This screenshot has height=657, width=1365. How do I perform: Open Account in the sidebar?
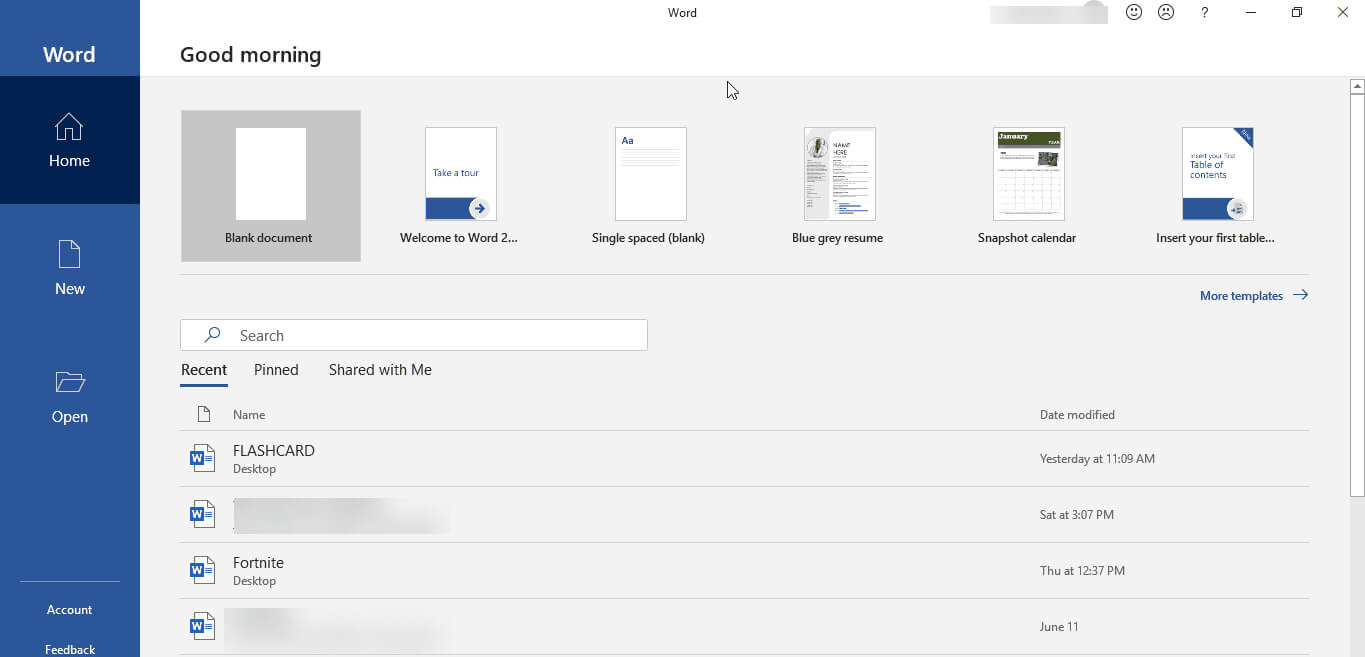pyautogui.click(x=70, y=610)
